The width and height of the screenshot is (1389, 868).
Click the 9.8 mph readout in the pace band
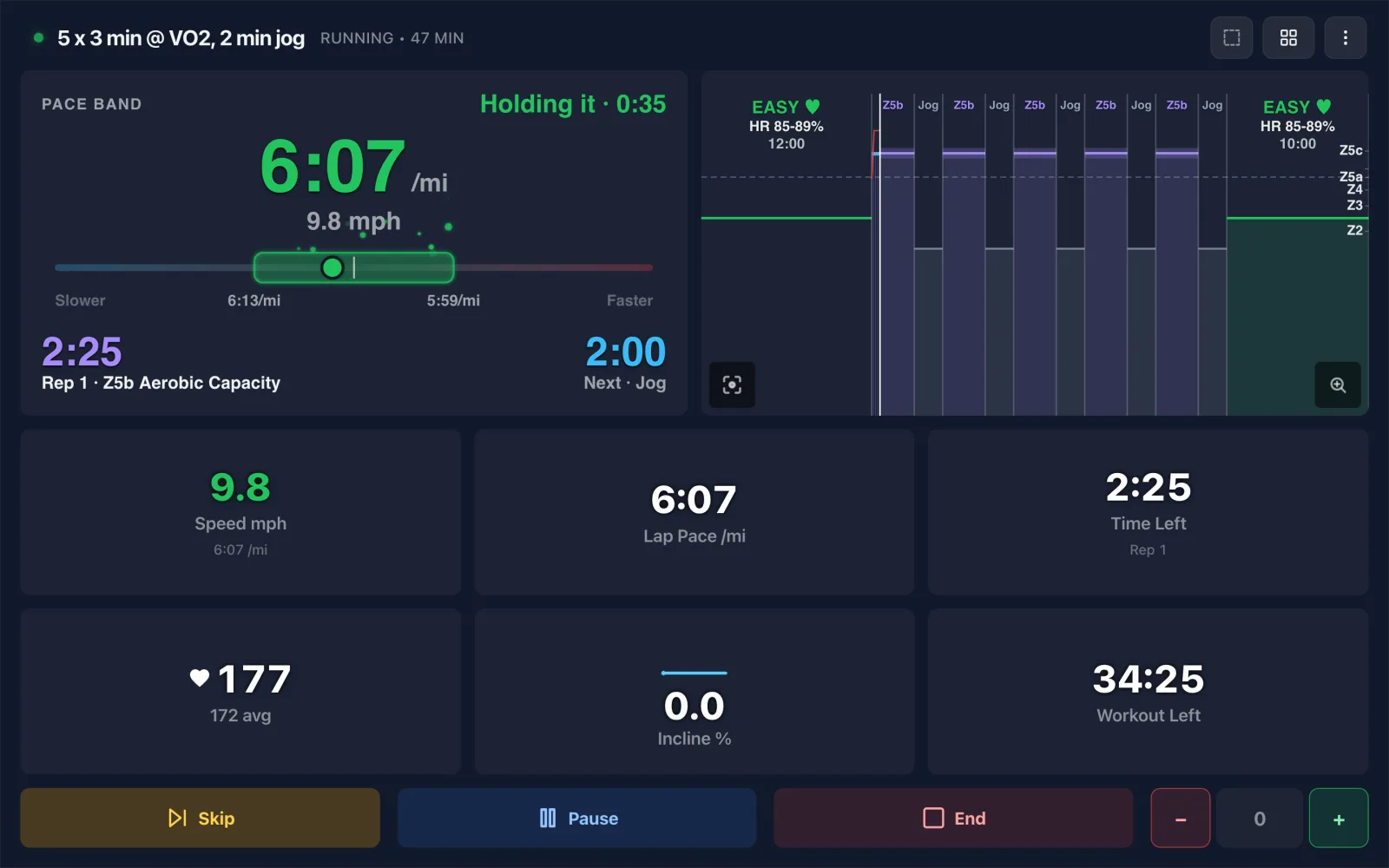(x=353, y=221)
